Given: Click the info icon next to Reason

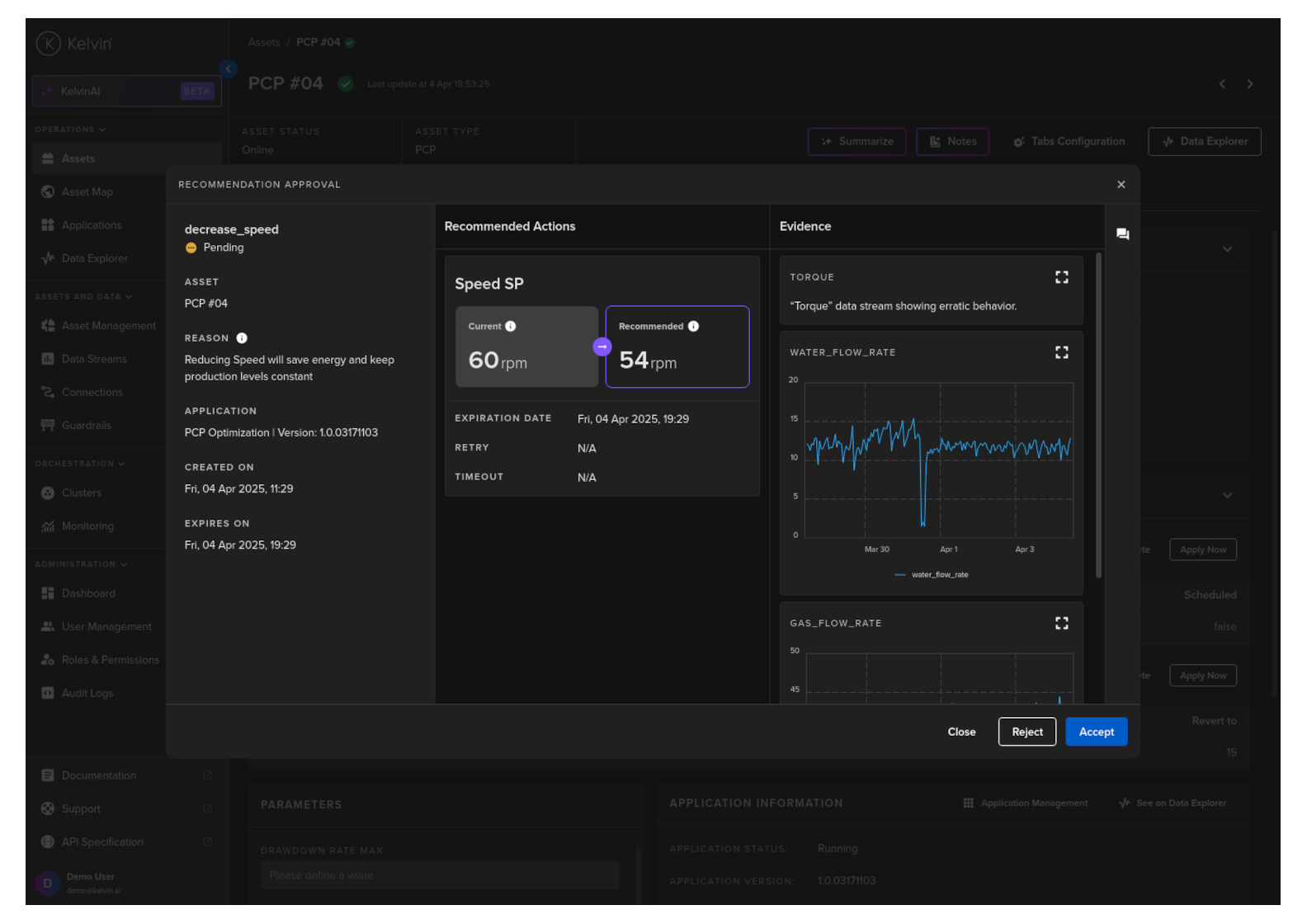Looking at the screenshot, I should click(x=242, y=338).
